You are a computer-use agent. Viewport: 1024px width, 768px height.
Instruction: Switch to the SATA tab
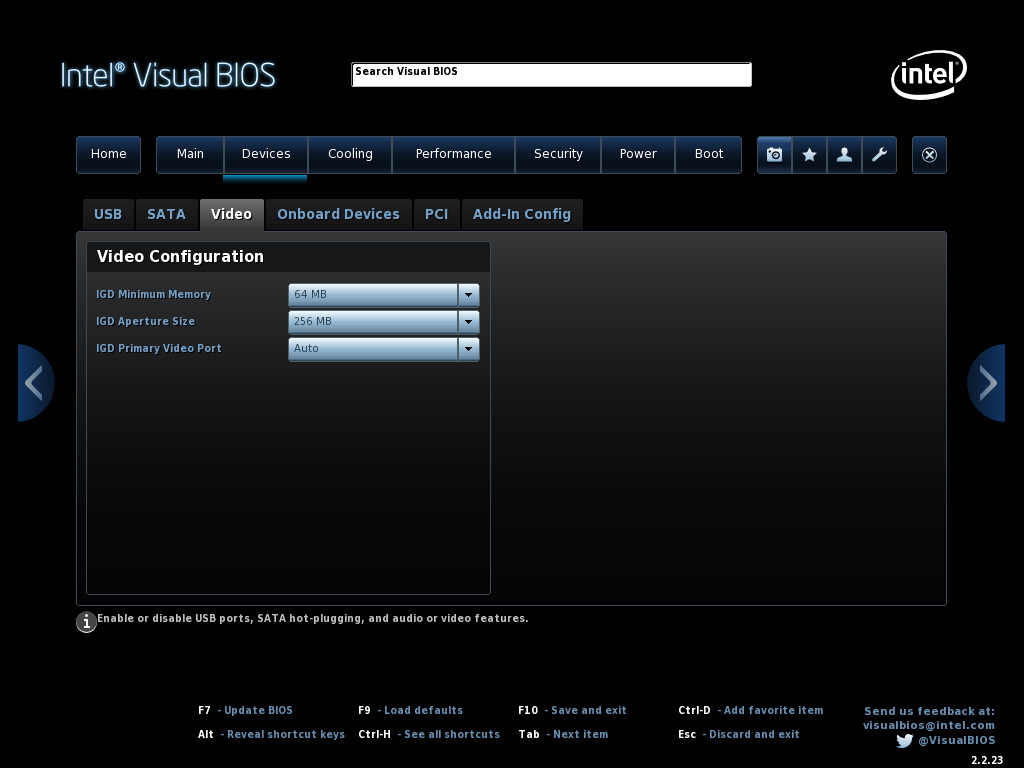click(x=166, y=214)
